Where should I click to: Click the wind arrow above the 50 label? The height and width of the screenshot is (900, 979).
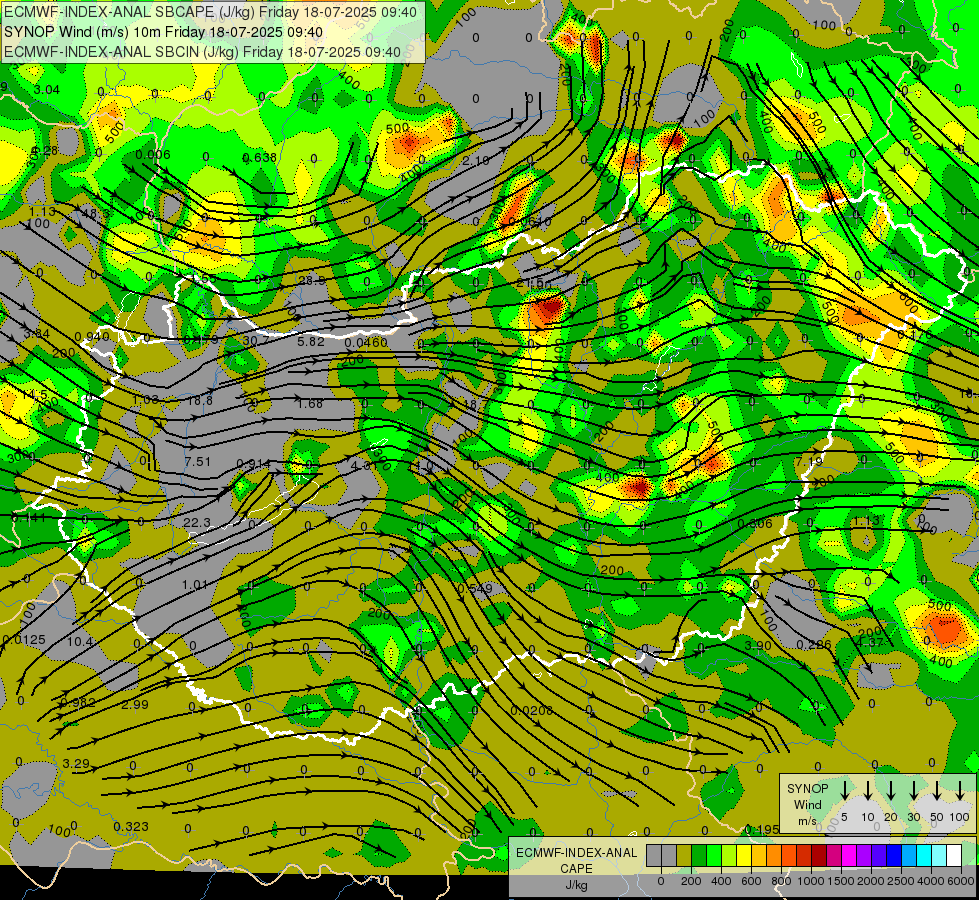(x=937, y=789)
